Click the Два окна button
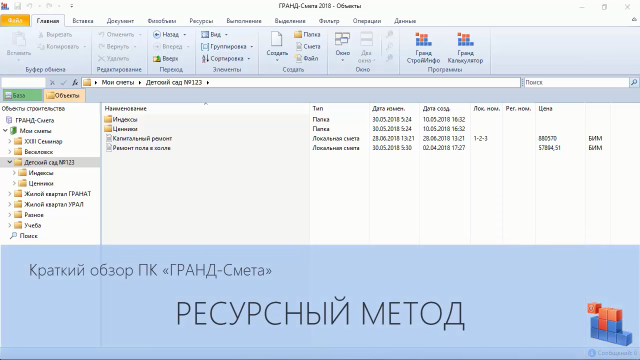The height and width of the screenshot is (360, 640). [x=366, y=47]
